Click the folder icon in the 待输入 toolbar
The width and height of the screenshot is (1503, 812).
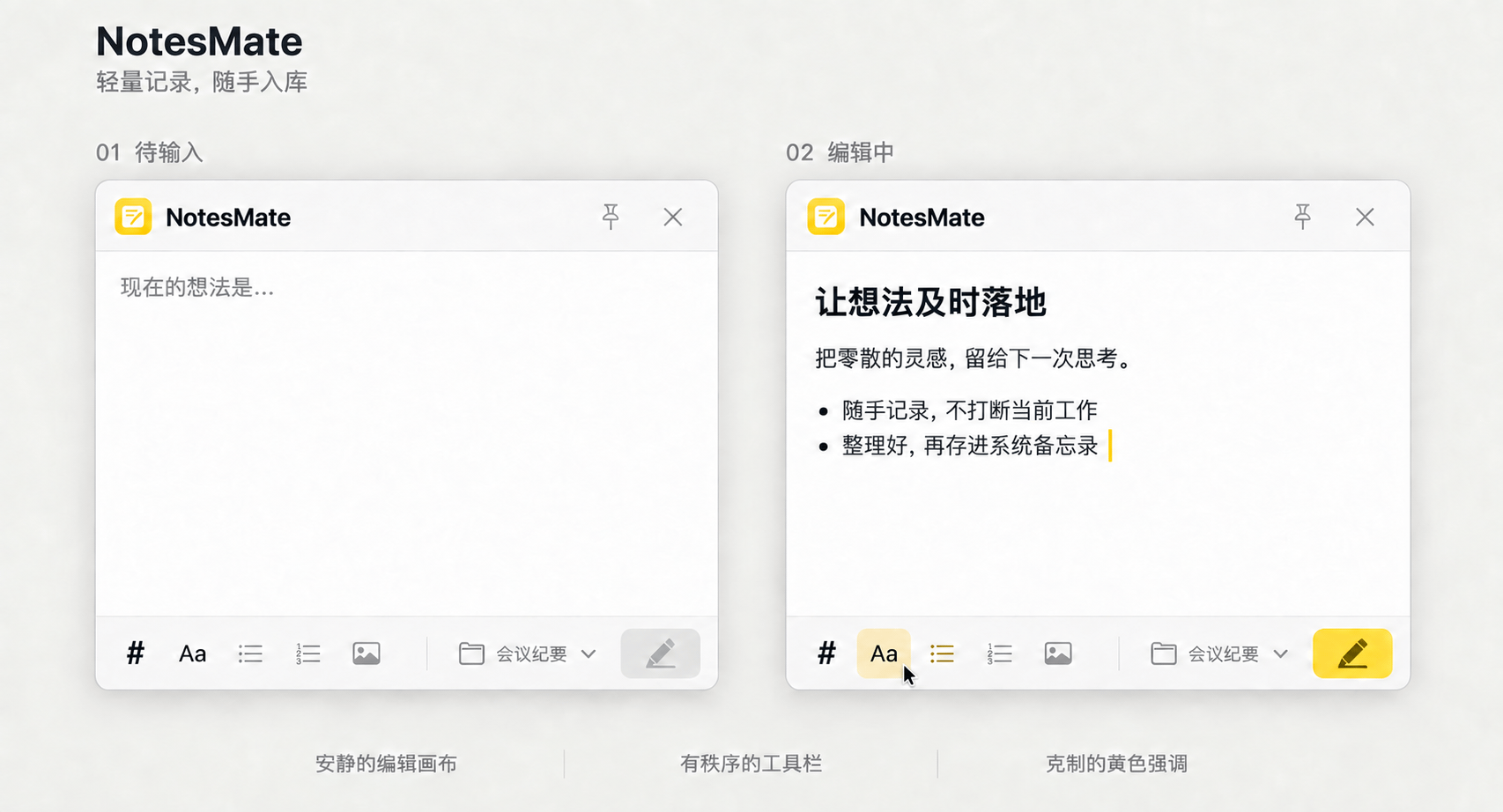(x=471, y=653)
